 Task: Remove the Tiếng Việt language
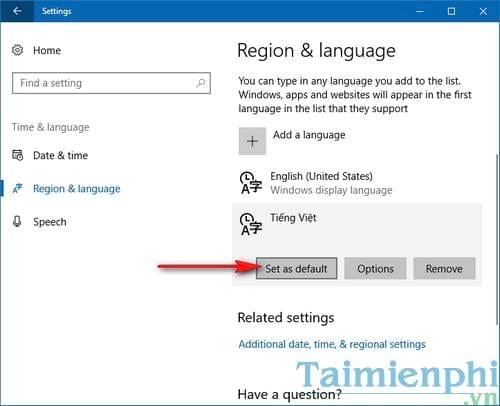tap(444, 268)
